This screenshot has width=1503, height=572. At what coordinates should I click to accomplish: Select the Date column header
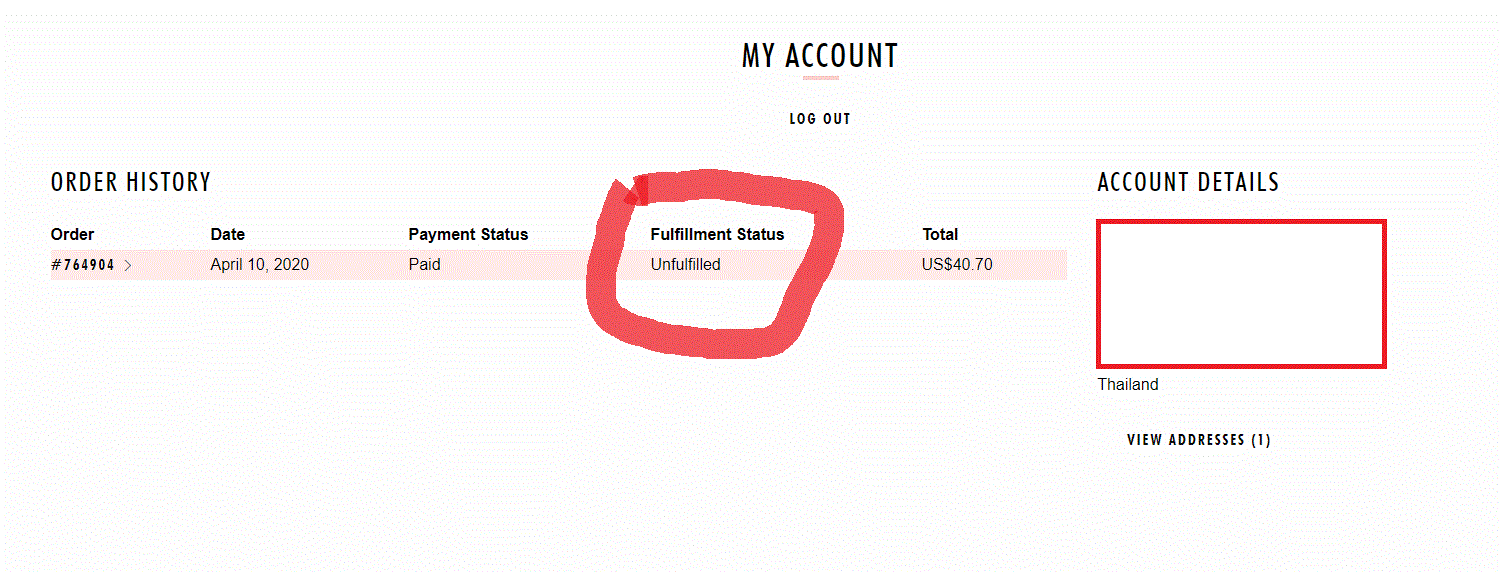click(227, 235)
